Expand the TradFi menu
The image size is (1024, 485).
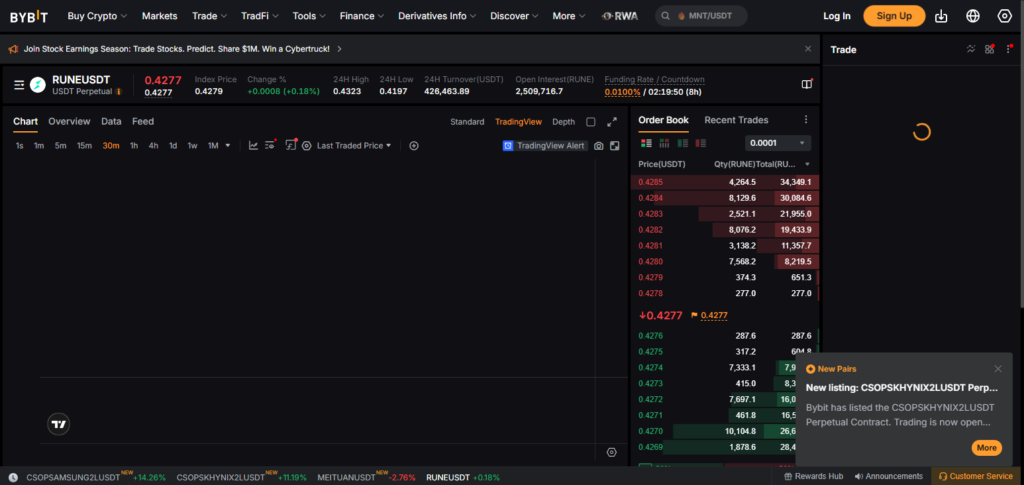[x=259, y=16]
